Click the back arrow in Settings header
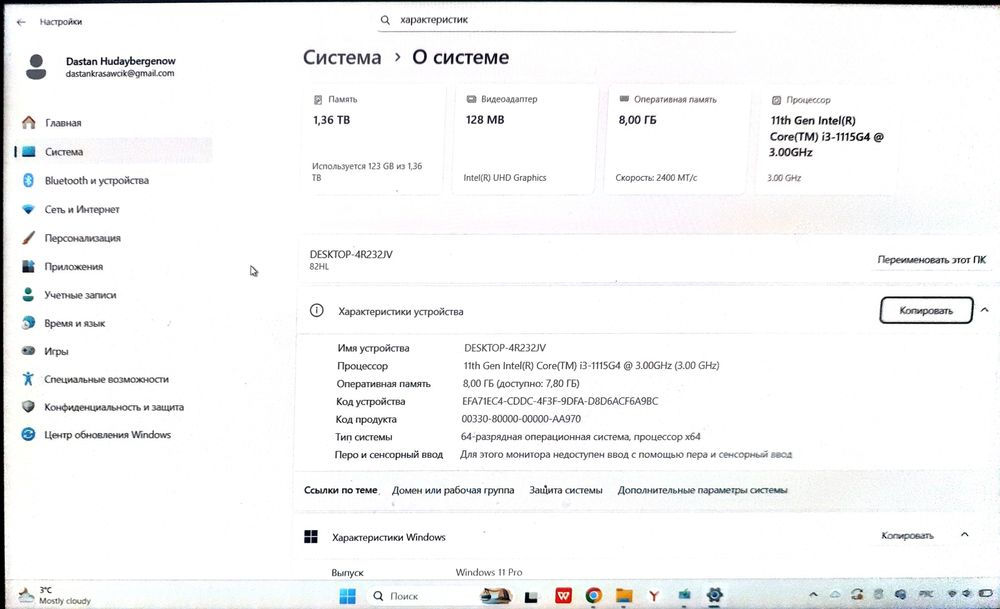 click(21, 22)
